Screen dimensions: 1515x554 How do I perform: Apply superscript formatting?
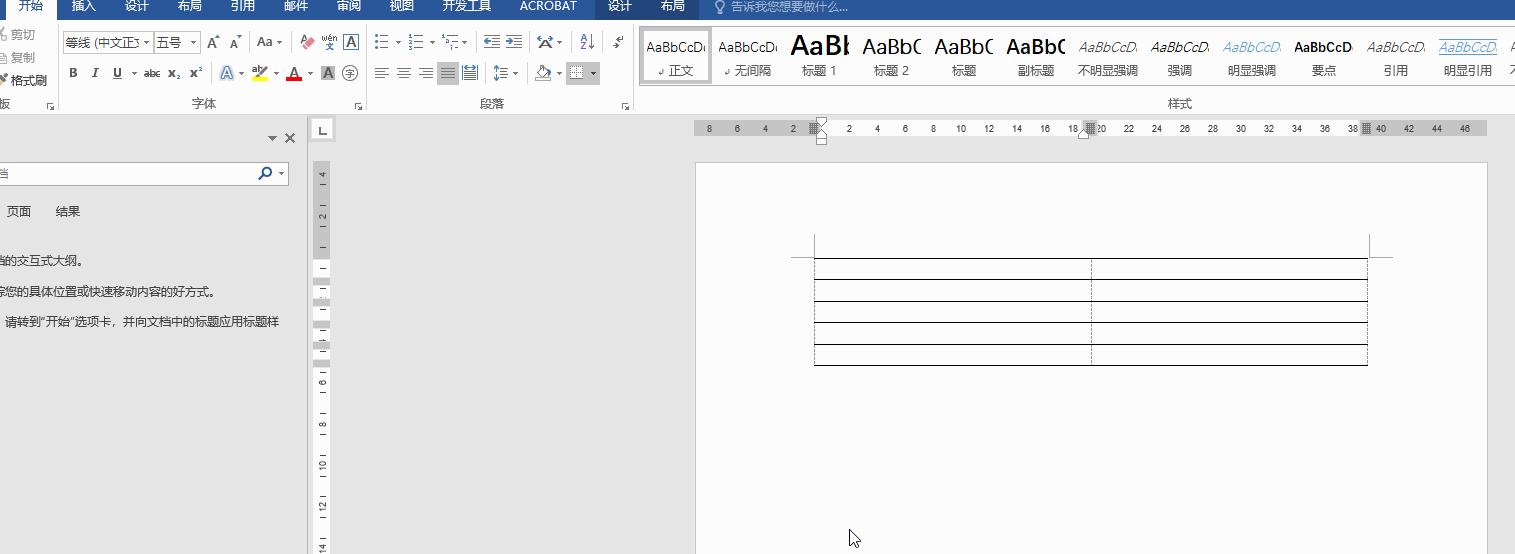click(196, 73)
